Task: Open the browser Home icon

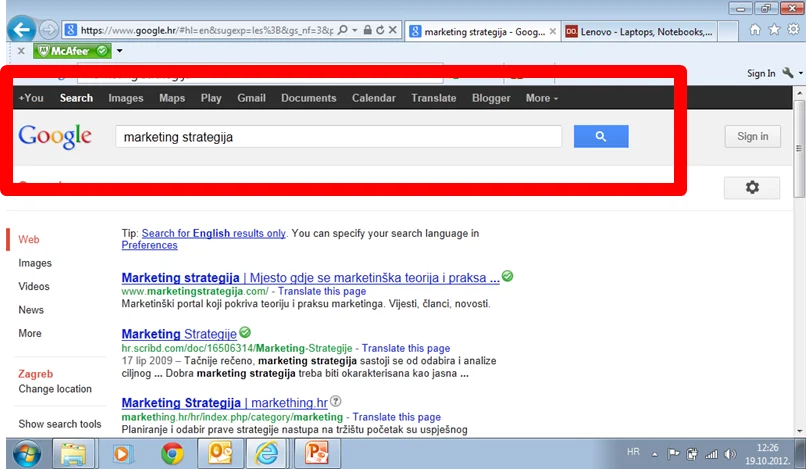Action: pos(755,29)
